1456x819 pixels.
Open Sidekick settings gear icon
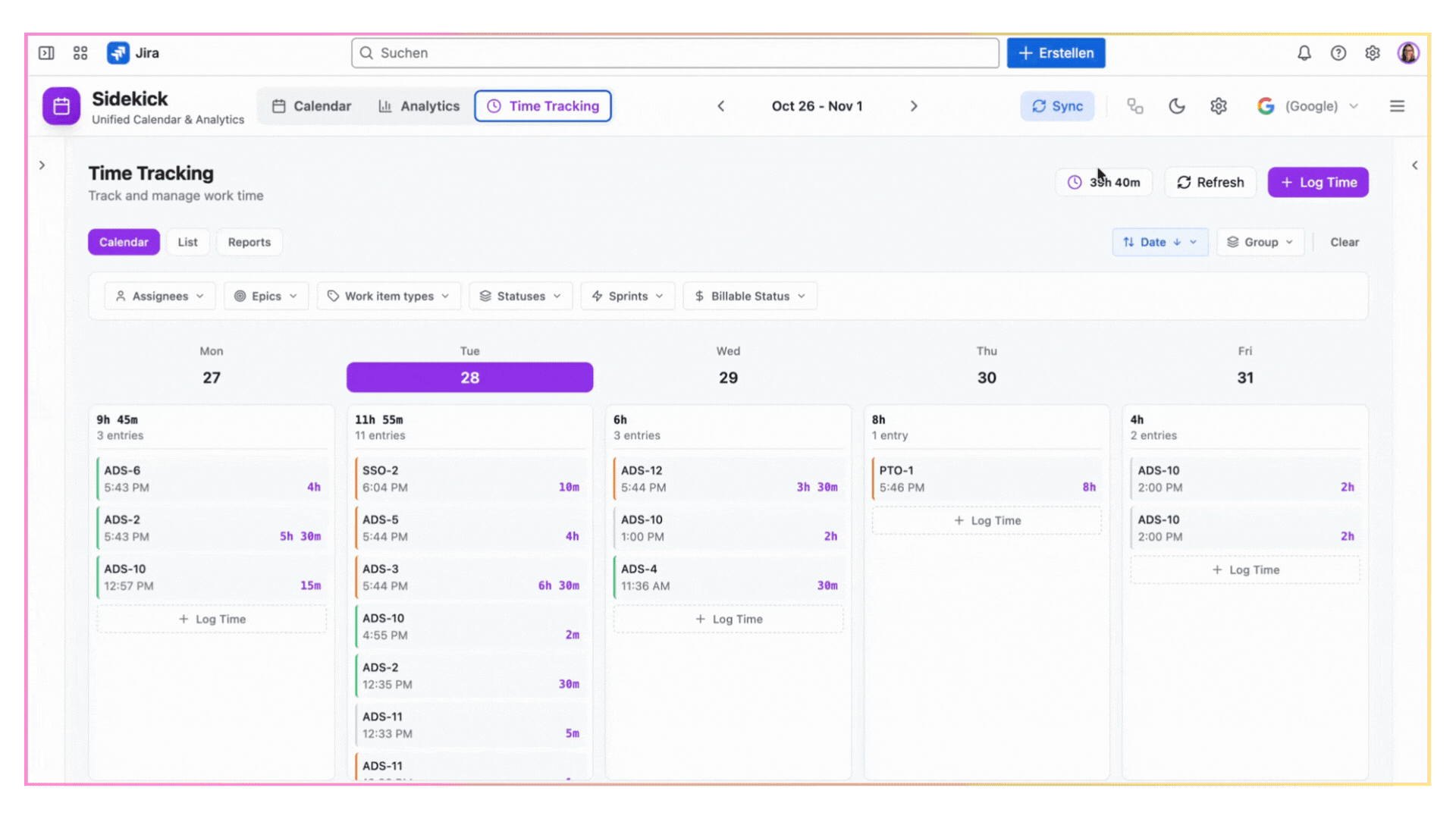(1218, 106)
